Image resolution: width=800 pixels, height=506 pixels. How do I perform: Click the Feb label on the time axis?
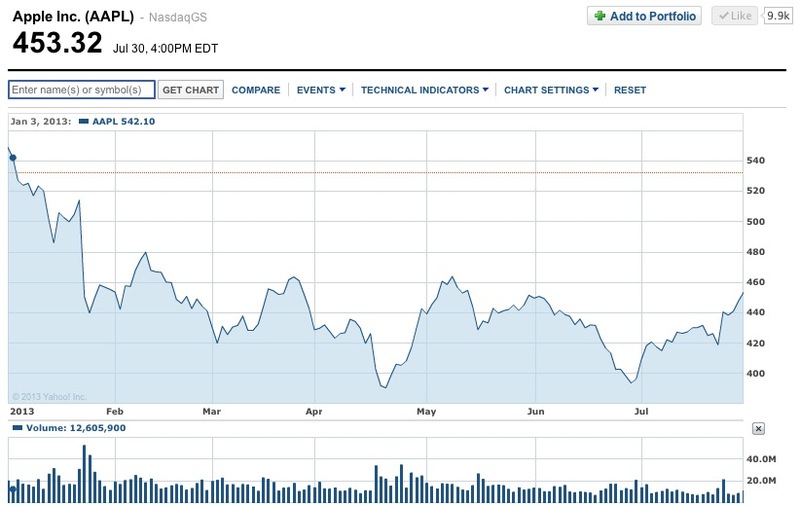point(115,411)
